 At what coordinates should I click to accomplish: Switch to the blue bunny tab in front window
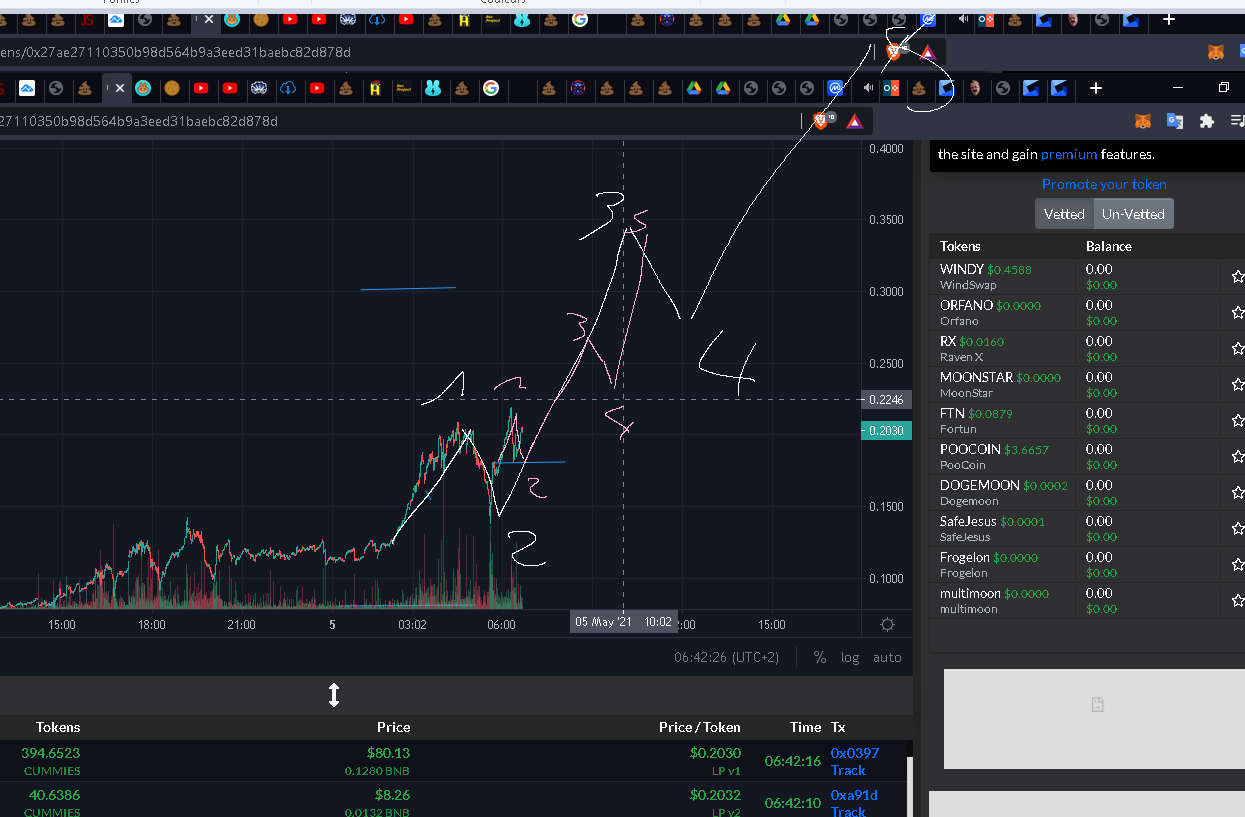pos(432,88)
